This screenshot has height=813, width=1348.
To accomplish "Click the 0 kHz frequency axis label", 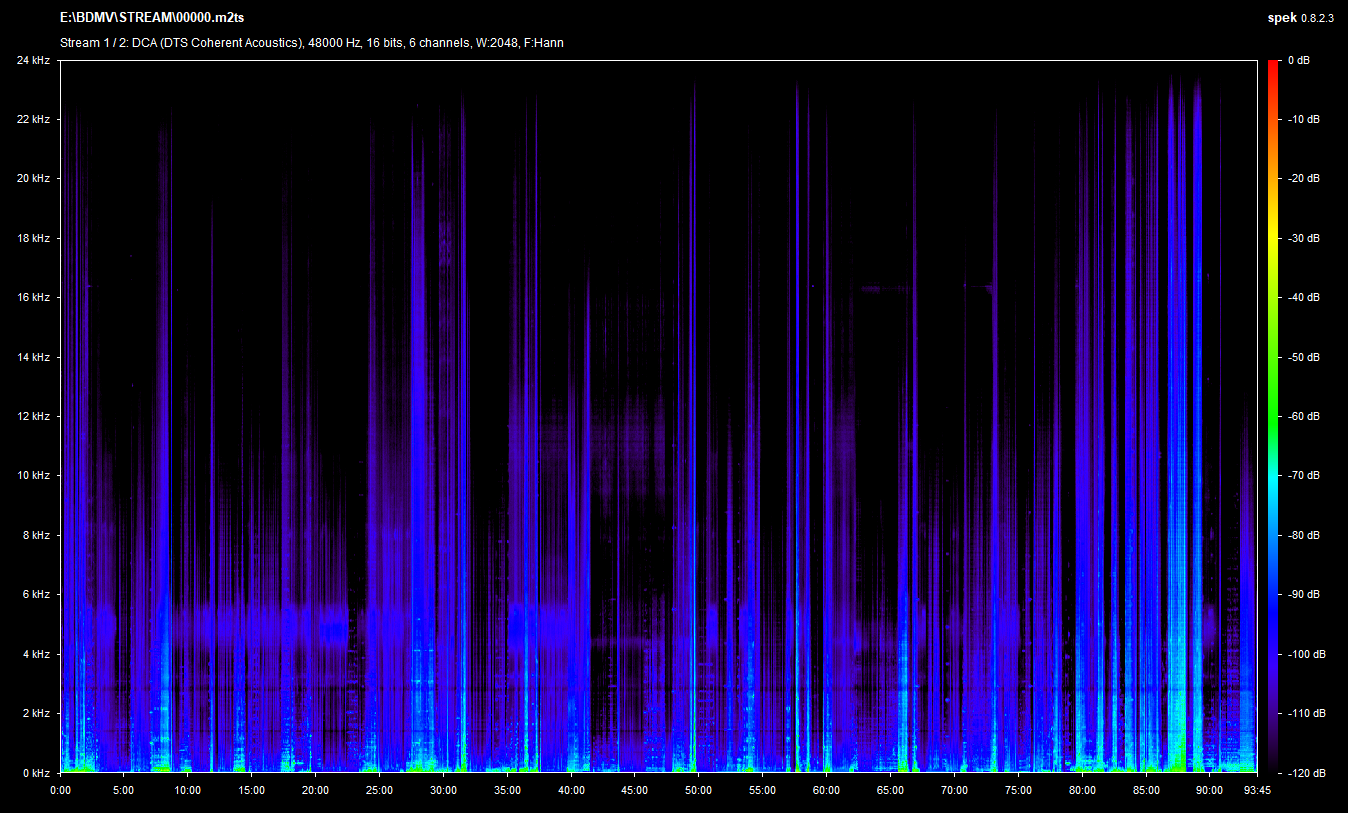I will [x=36, y=773].
